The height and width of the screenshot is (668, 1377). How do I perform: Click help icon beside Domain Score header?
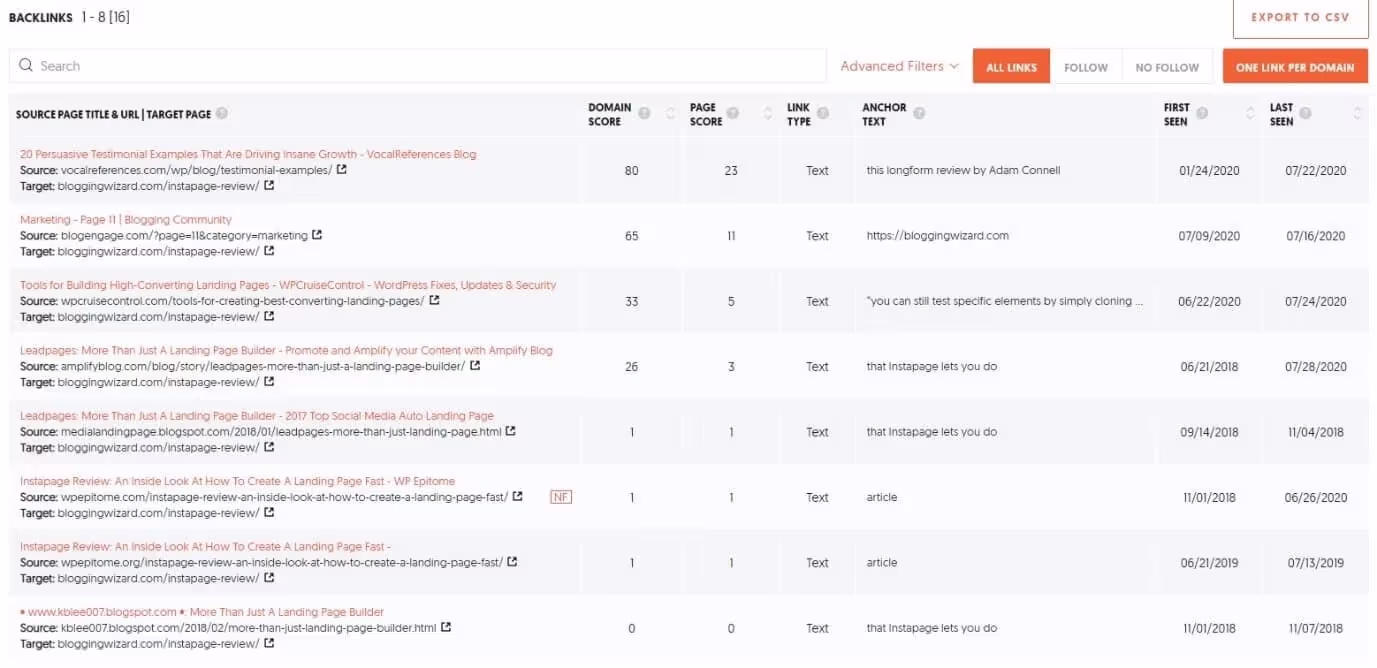pos(645,113)
